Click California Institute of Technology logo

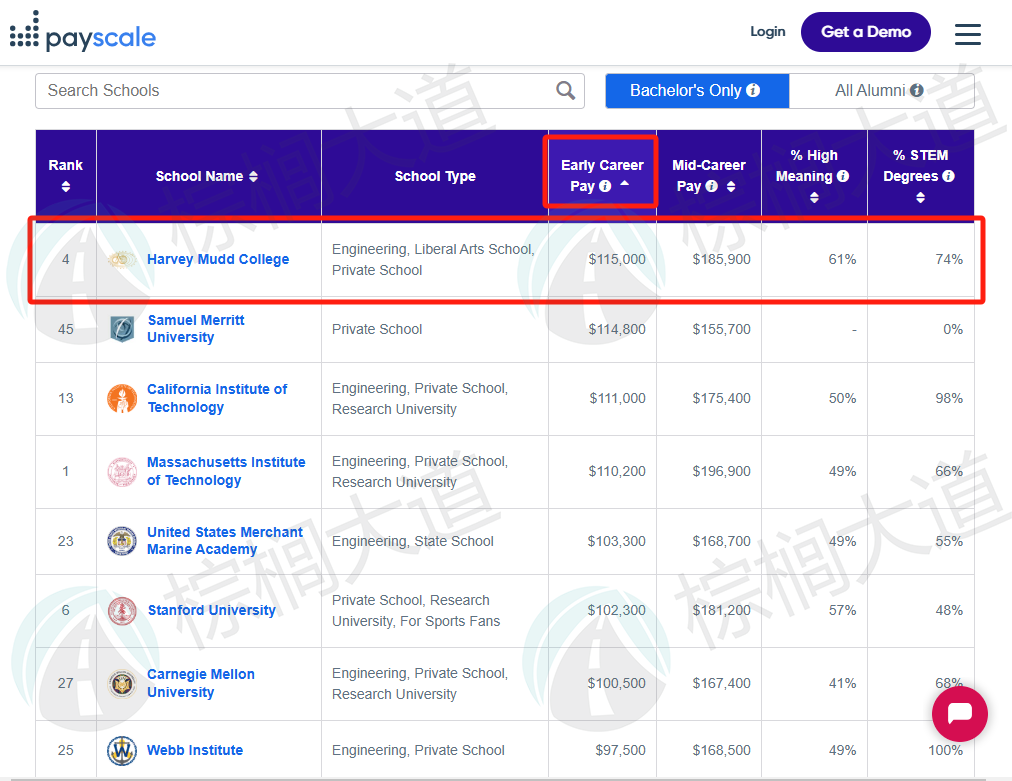point(122,398)
